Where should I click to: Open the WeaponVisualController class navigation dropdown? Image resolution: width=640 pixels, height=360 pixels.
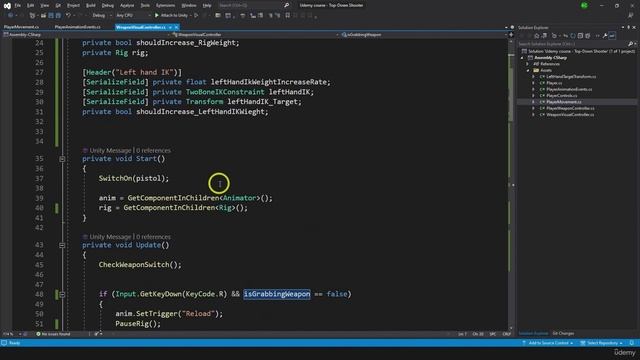[255, 35]
